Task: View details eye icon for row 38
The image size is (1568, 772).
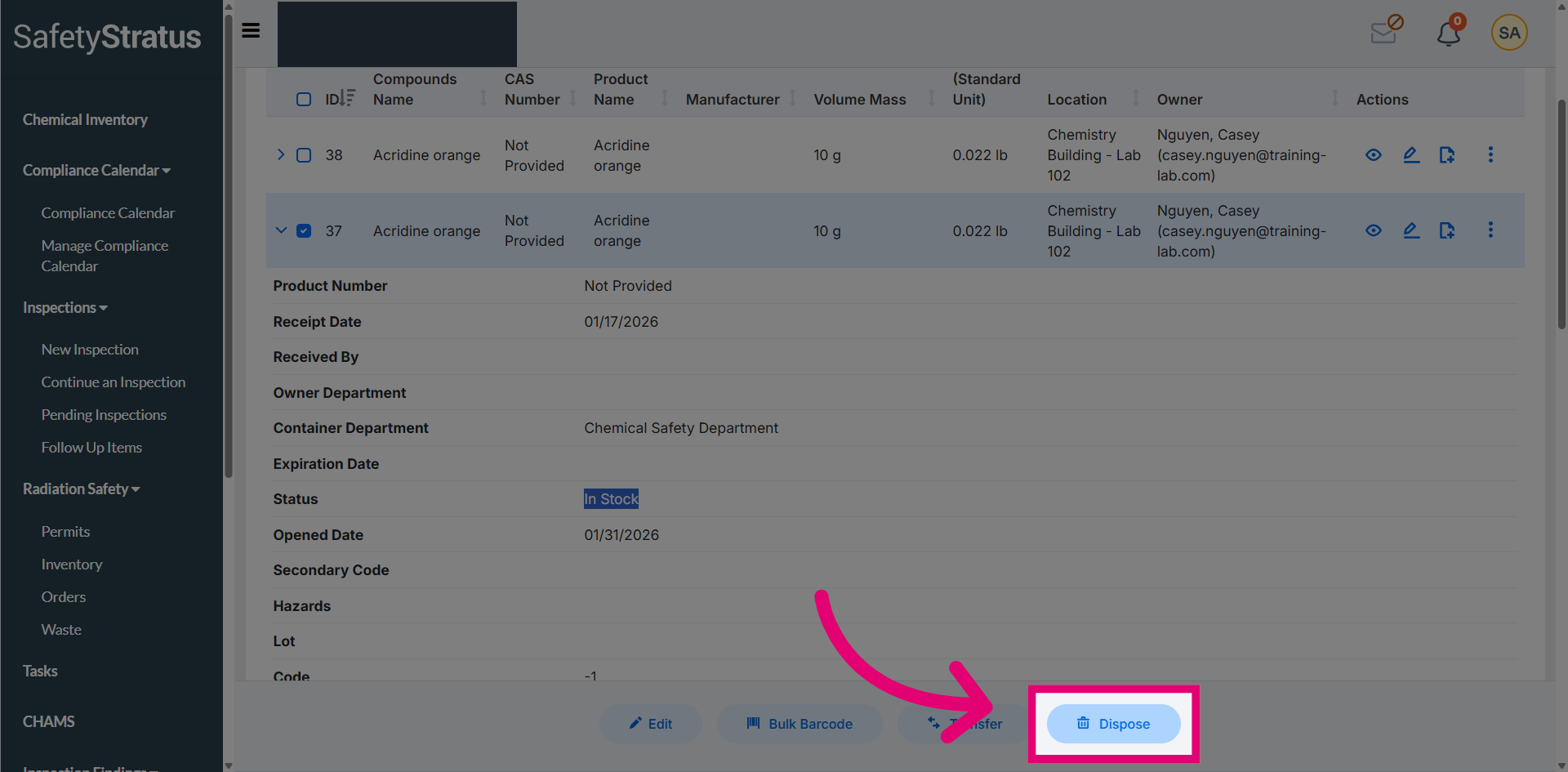Action: click(x=1374, y=154)
